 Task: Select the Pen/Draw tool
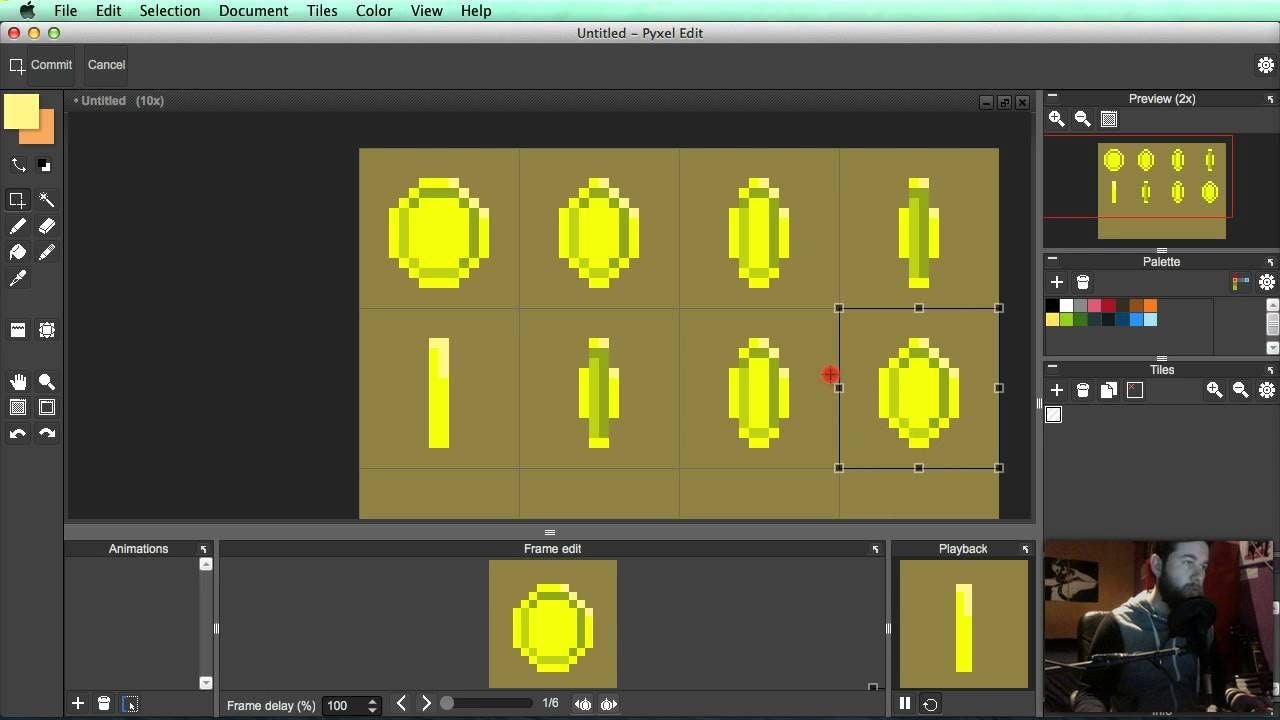(17, 226)
